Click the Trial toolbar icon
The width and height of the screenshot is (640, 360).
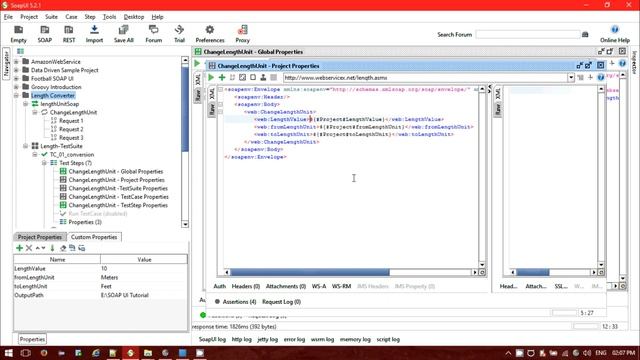click(179, 34)
